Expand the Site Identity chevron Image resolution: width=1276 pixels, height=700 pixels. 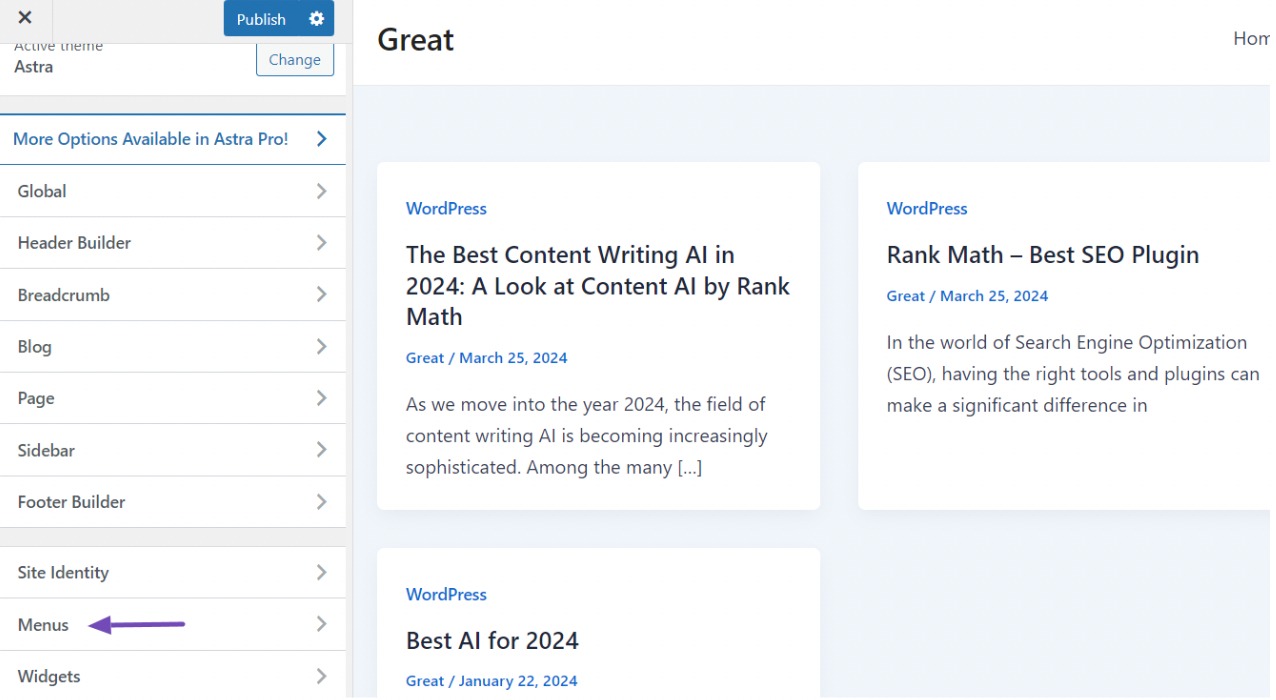click(322, 573)
